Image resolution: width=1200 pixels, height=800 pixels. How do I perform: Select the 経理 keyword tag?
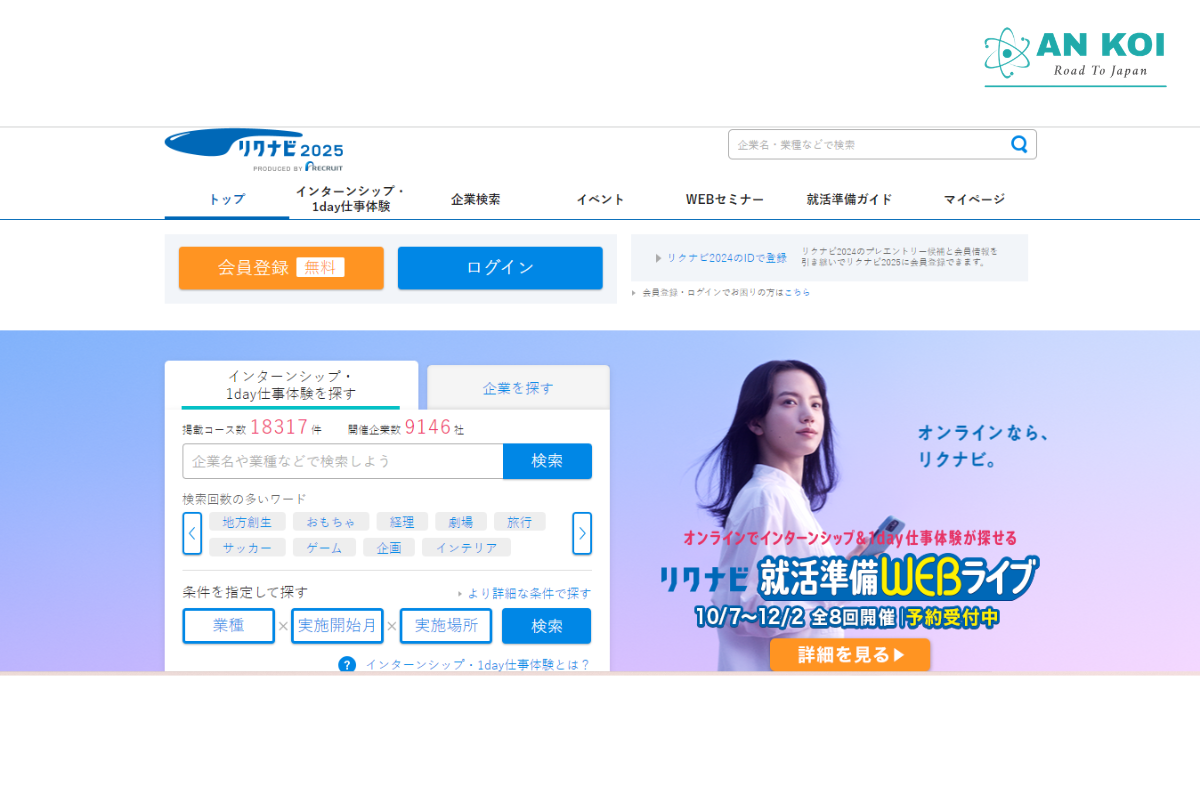point(402,522)
